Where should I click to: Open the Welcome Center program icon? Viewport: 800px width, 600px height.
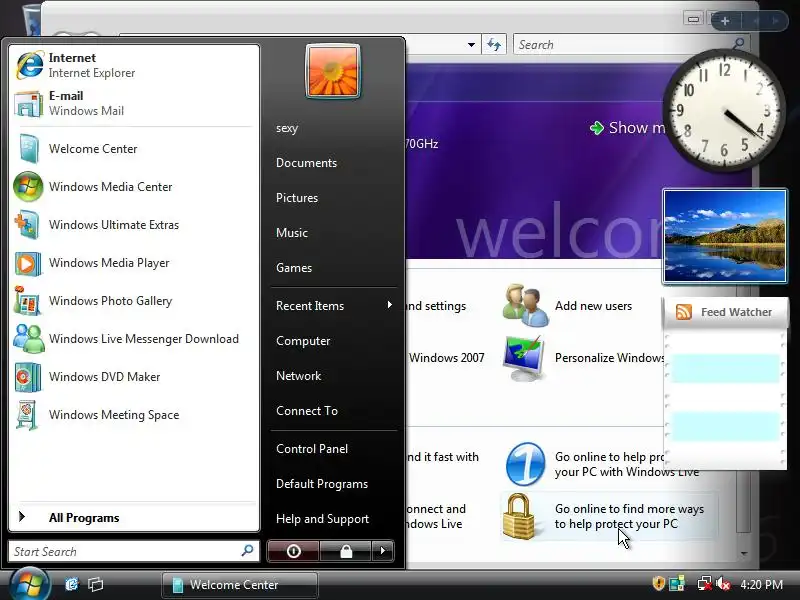[28, 148]
